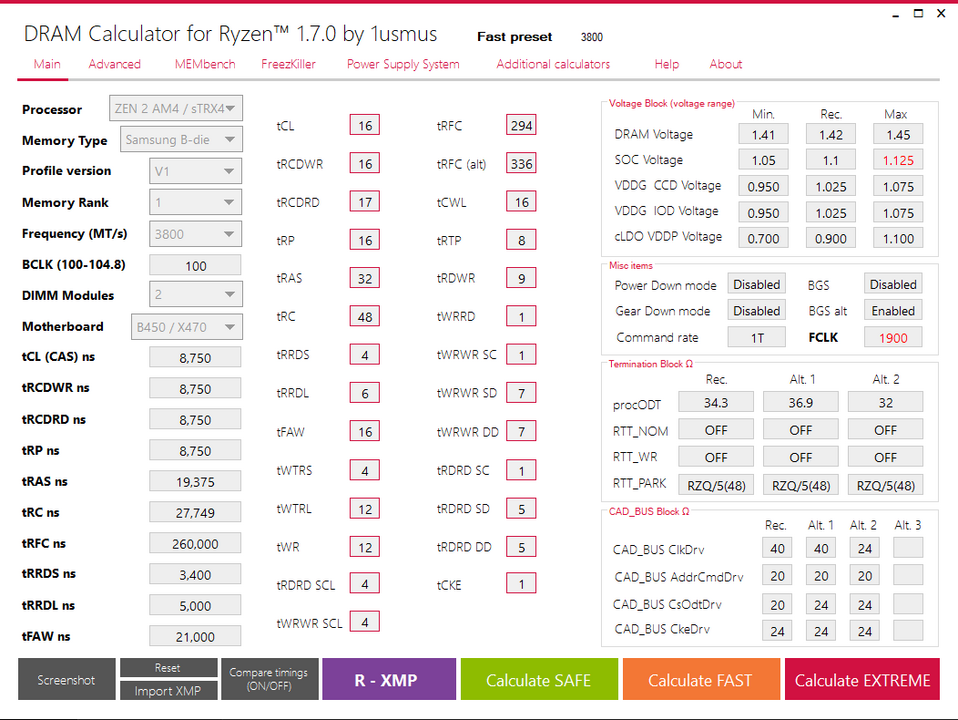Viewport: 958px width, 720px height.
Task: Click the tRFC (alt) value 336
Action: point(521,163)
